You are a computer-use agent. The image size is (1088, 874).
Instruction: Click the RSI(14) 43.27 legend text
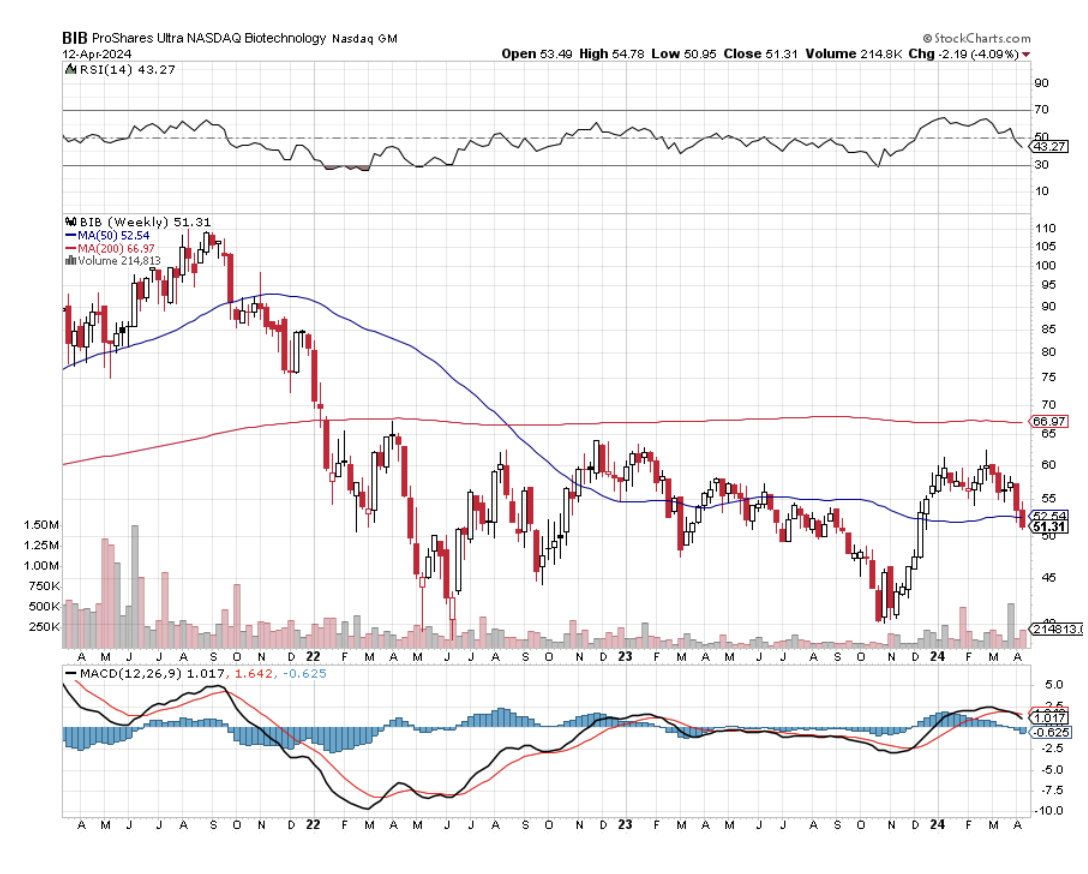click(x=127, y=69)
